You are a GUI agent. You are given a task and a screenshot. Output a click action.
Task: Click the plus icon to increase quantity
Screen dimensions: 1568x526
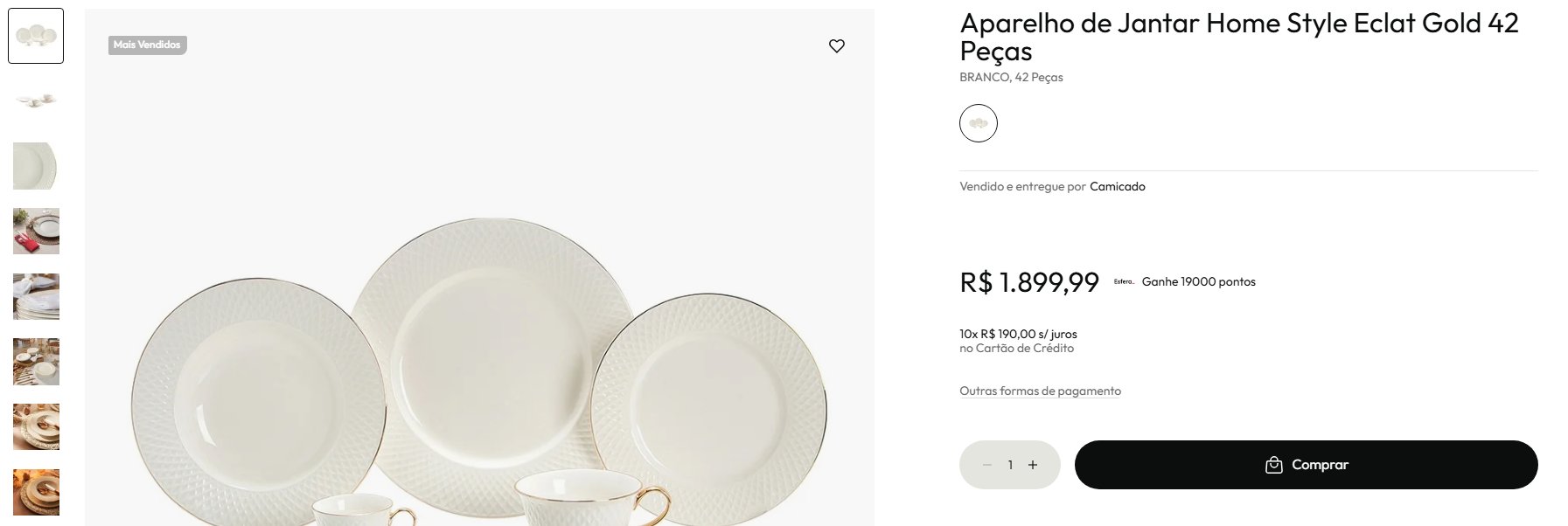pos(1033,465)
